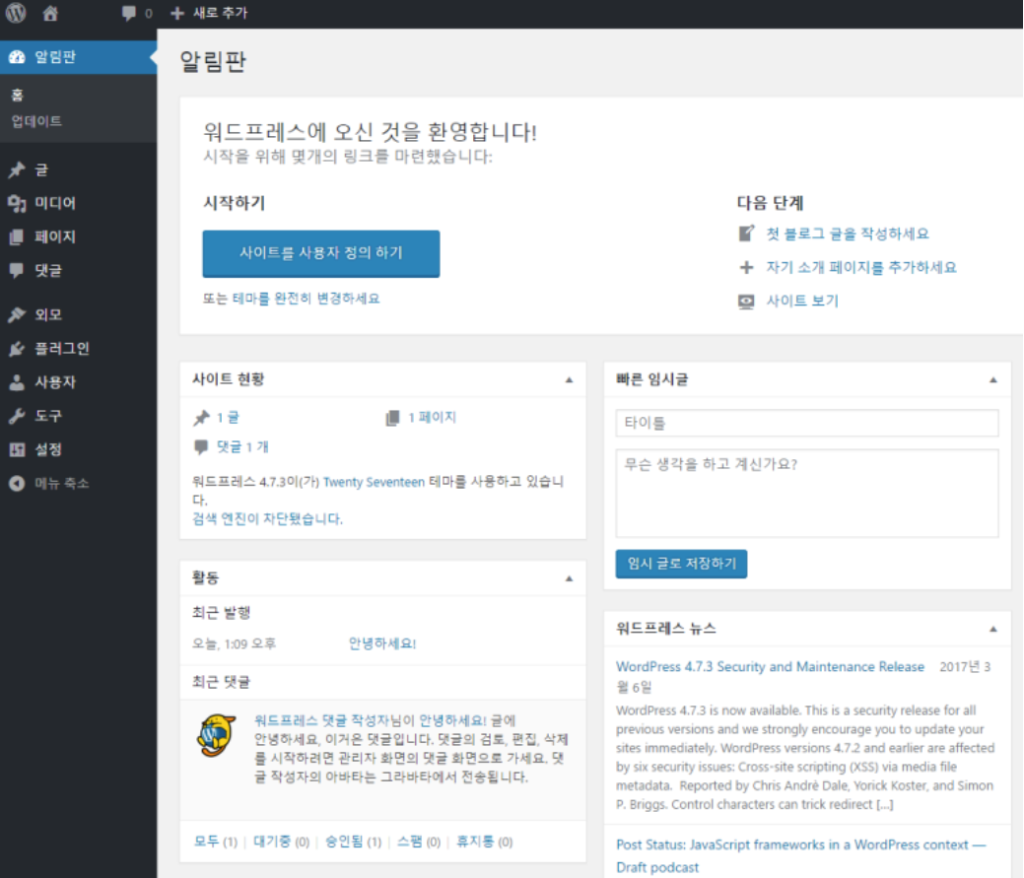Click the bubble icon next to 댓글 1 개
The width and height of the screenshot is (1024, 878).
pyautogui.click(x=201, y=447)
